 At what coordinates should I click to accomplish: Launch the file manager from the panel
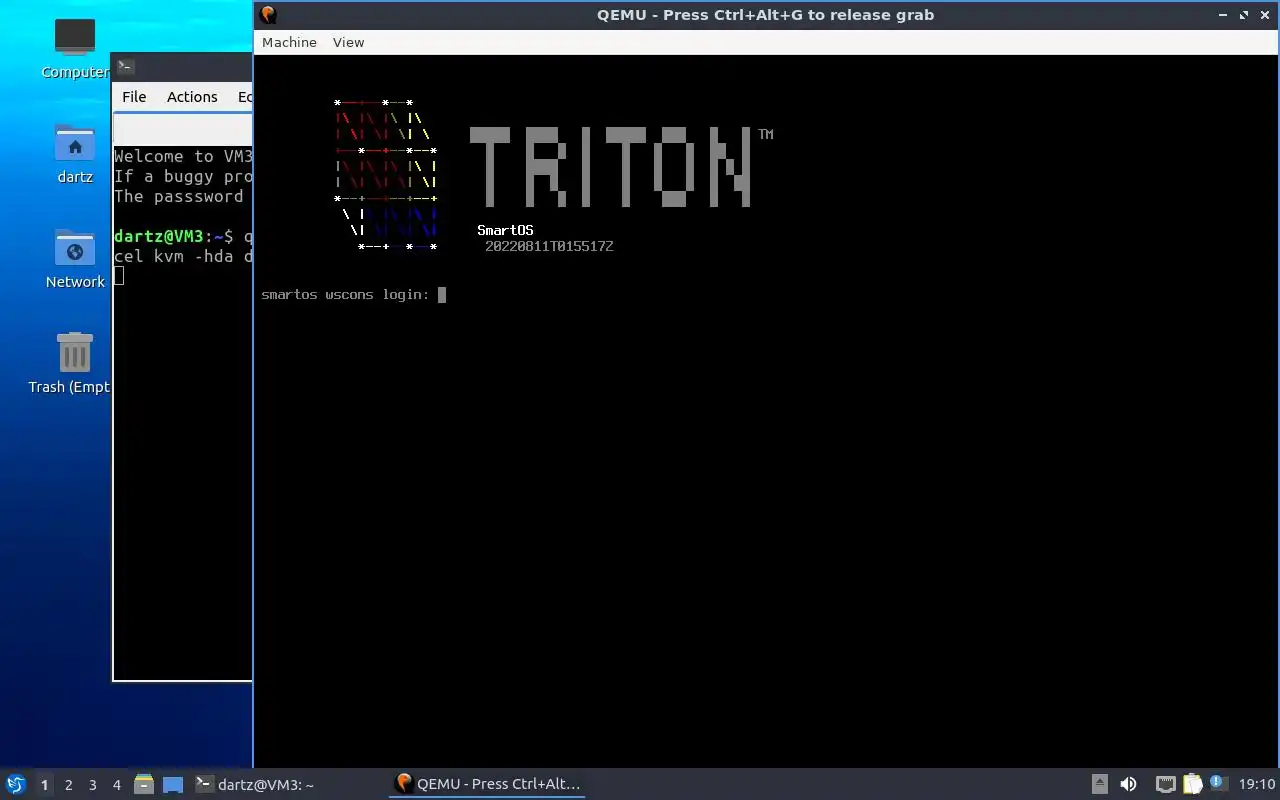[144, 784]
